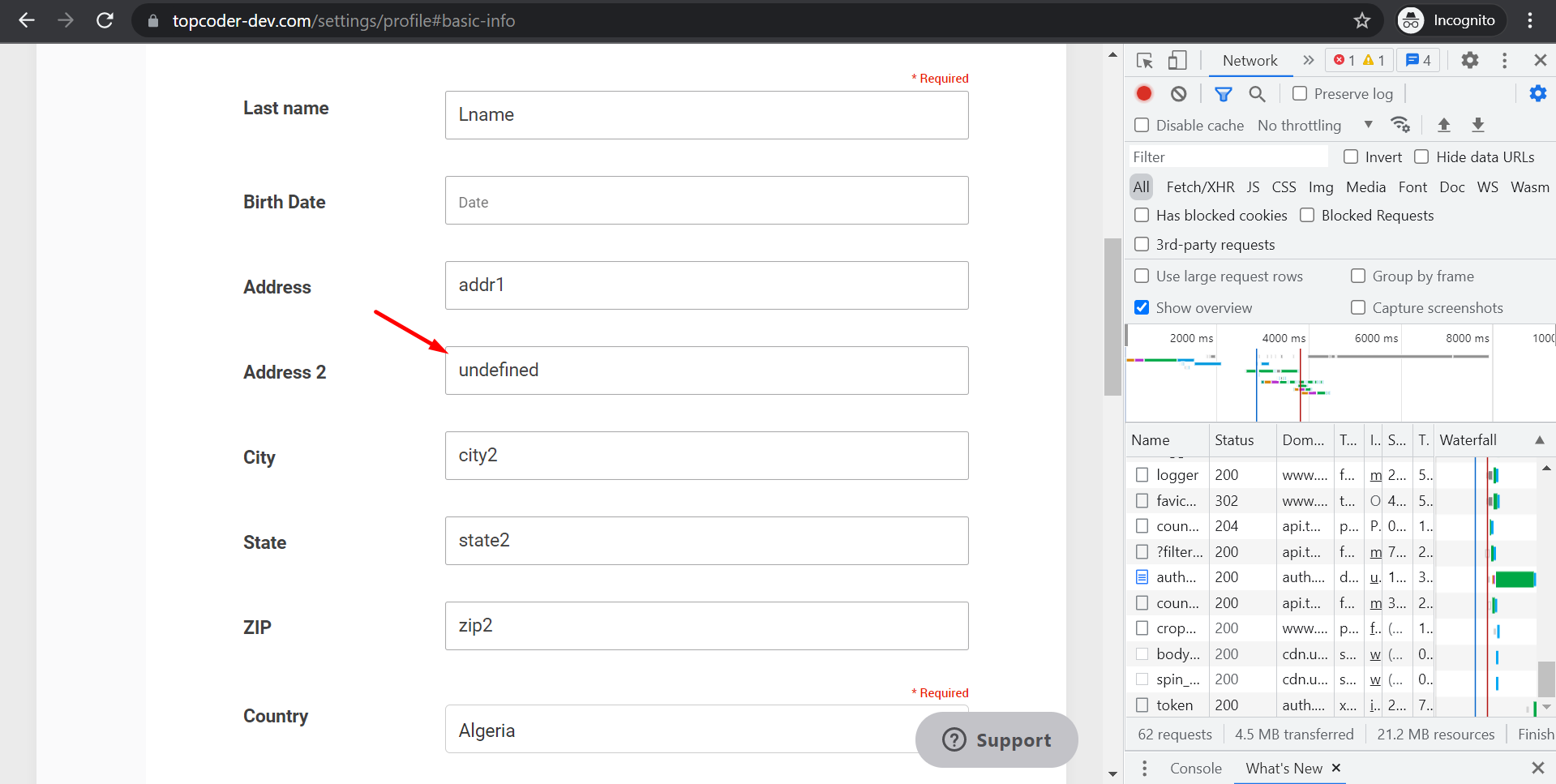Toggle the device toolbar emulator
Viewport: 1556px width, 784px height.
[1177, 60]
